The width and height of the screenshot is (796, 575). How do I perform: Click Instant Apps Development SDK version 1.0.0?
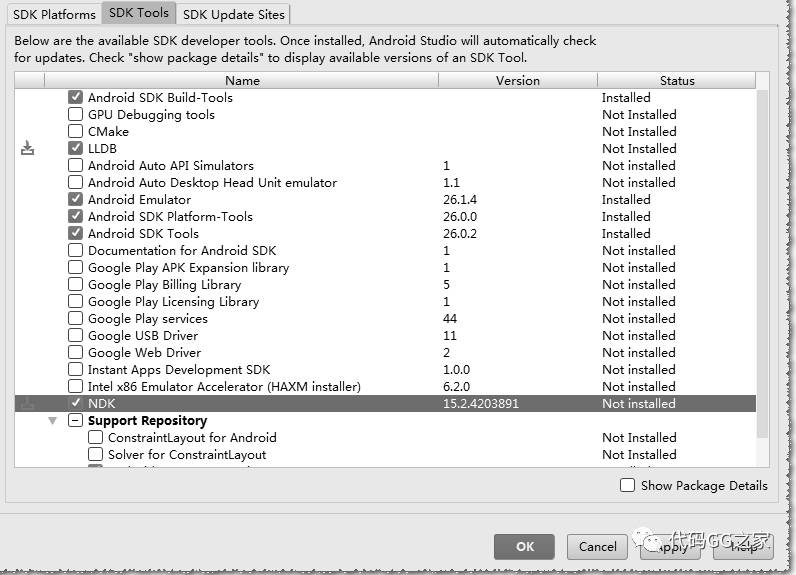(456, 369)
